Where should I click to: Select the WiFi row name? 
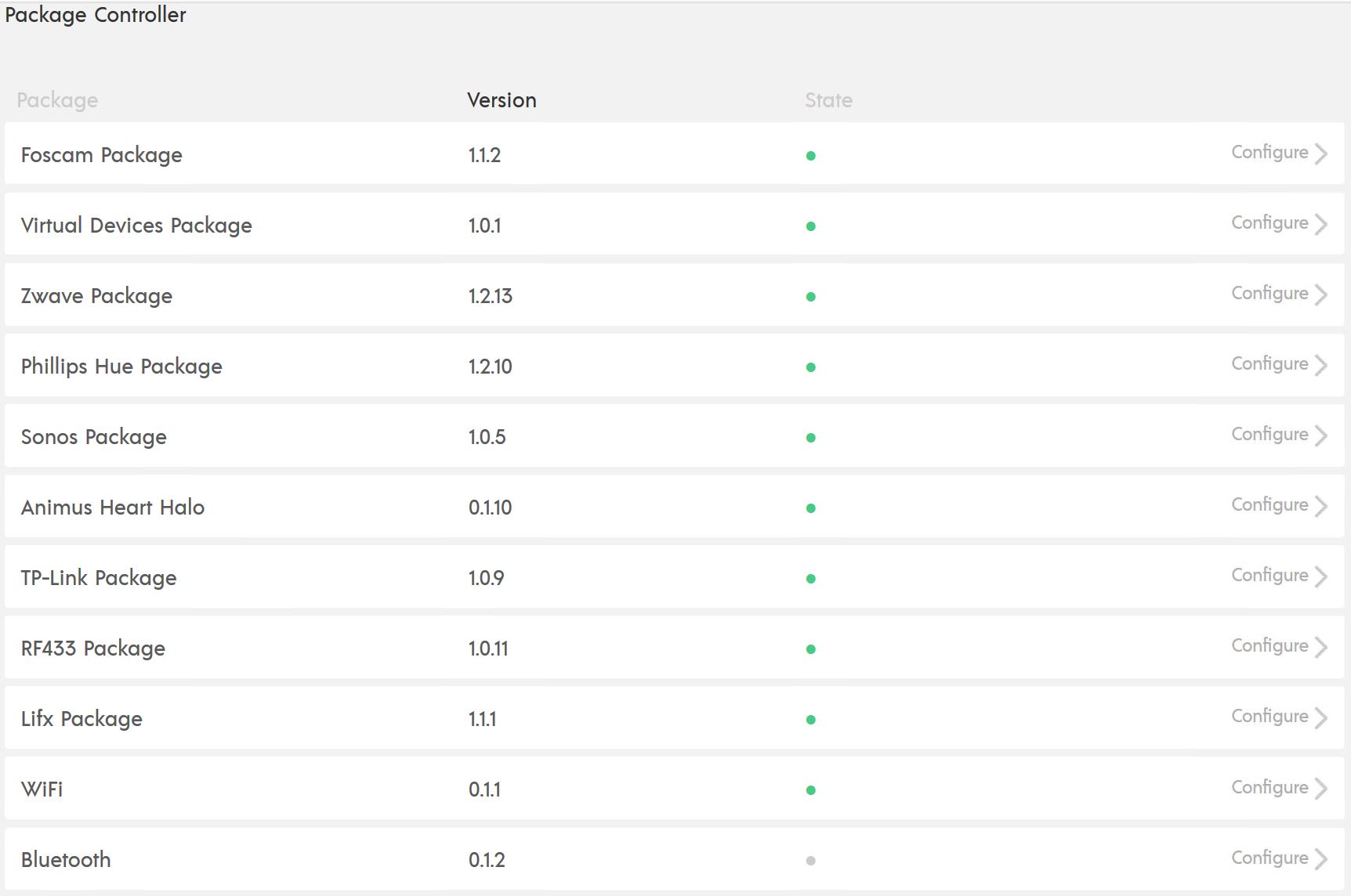pyautogui.click(x=42, y=789)
